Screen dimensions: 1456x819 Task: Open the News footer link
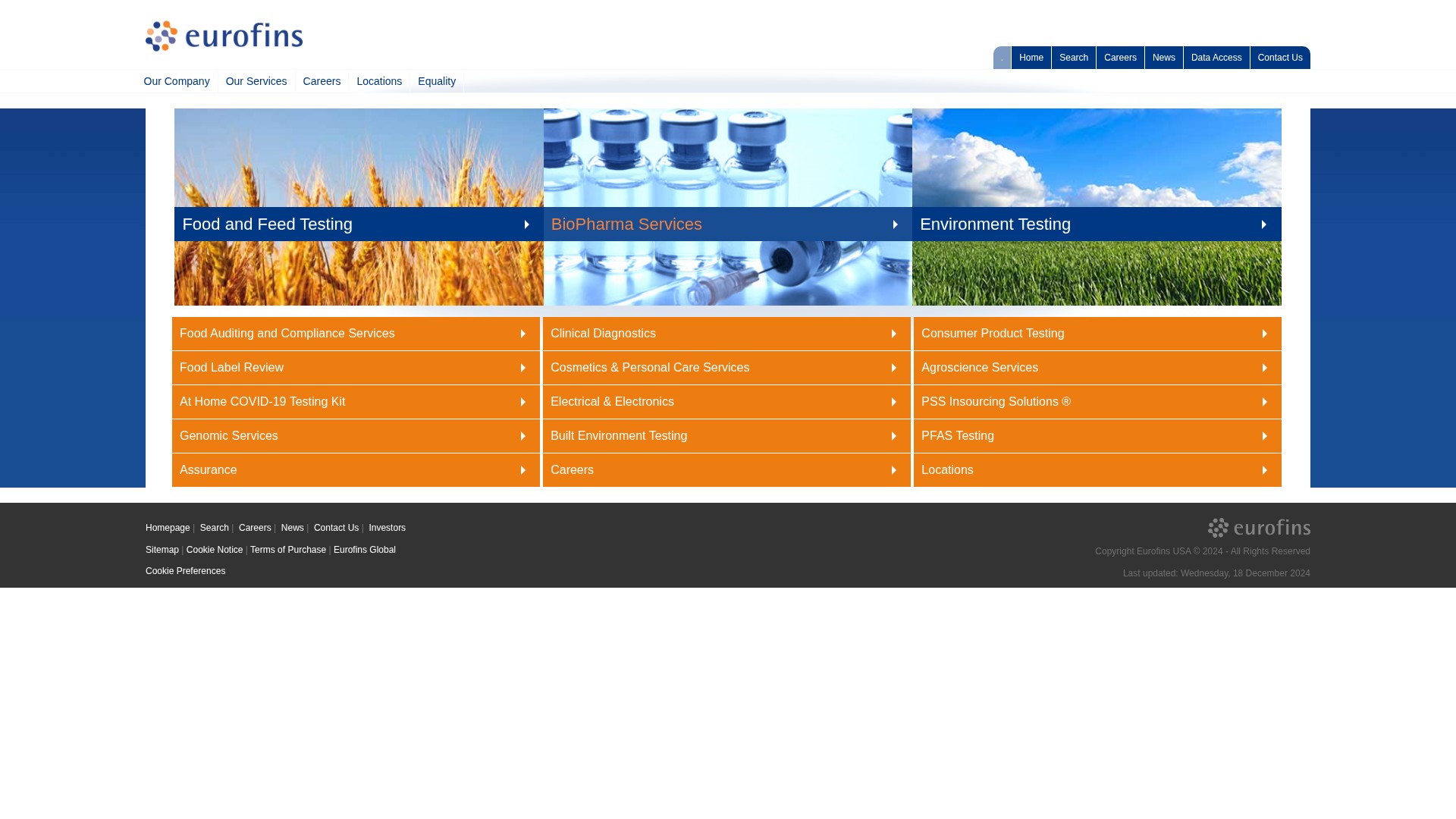tap(293, 528)
